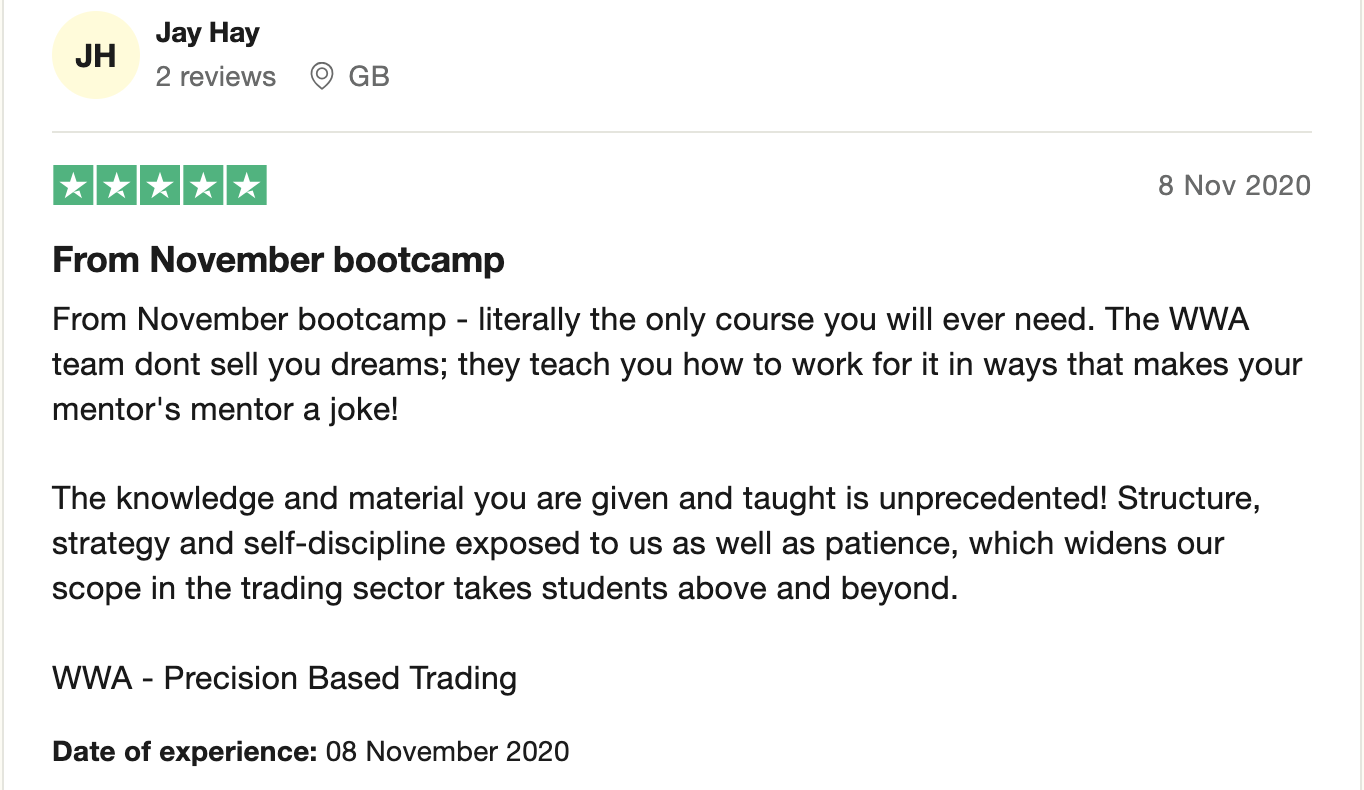Click the GB country label
The width and height of the screenshot is (1364, 790).
(x=369, y=76)
